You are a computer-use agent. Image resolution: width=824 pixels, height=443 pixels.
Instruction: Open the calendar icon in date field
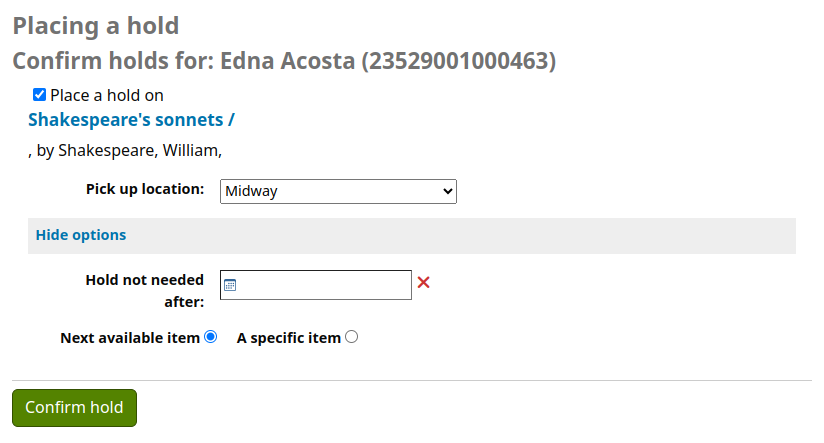coord(230,285)
